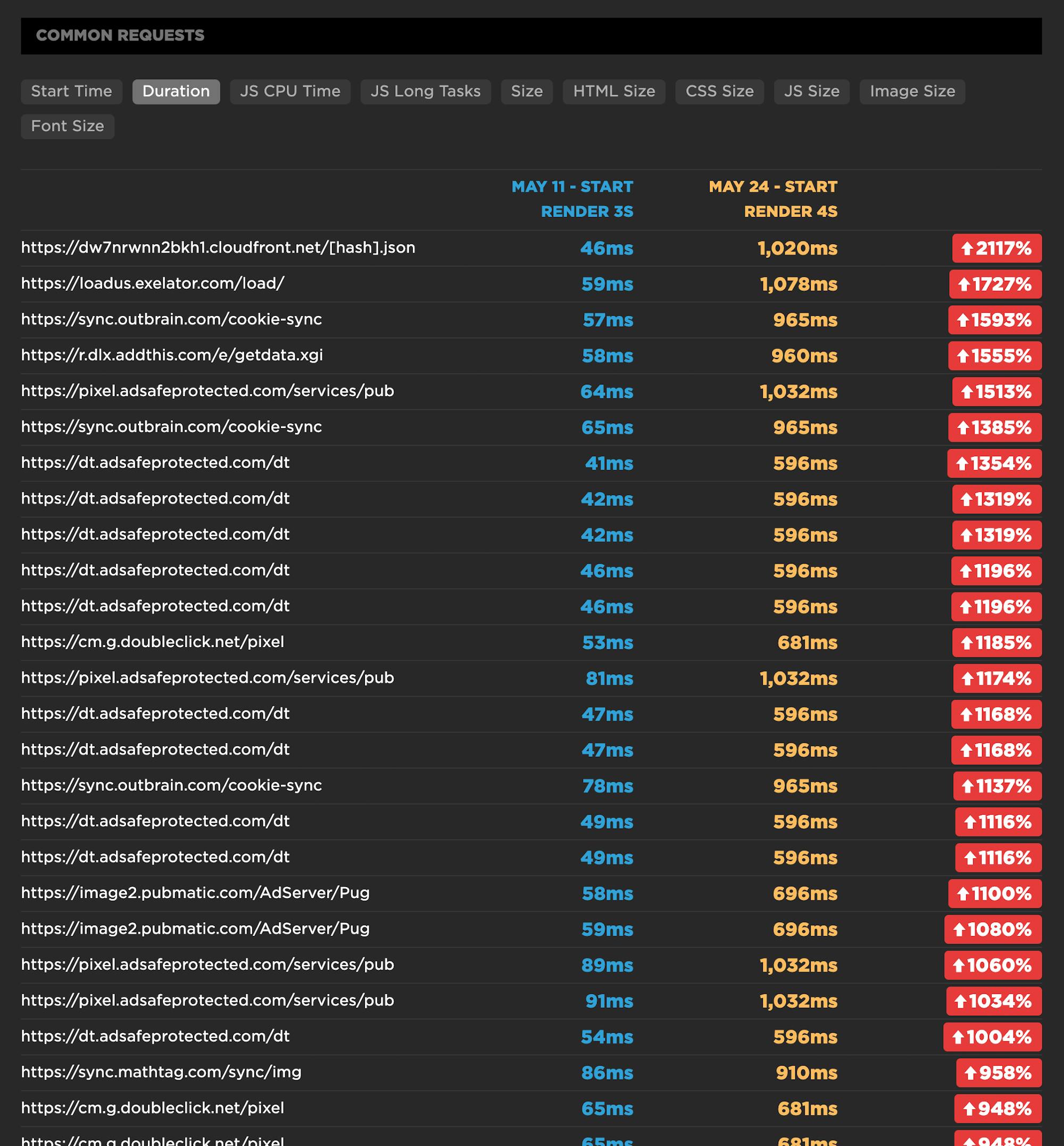Select the Start Time metric tab
This screenshot has height=1146, width=1064.
click(71, 91)
